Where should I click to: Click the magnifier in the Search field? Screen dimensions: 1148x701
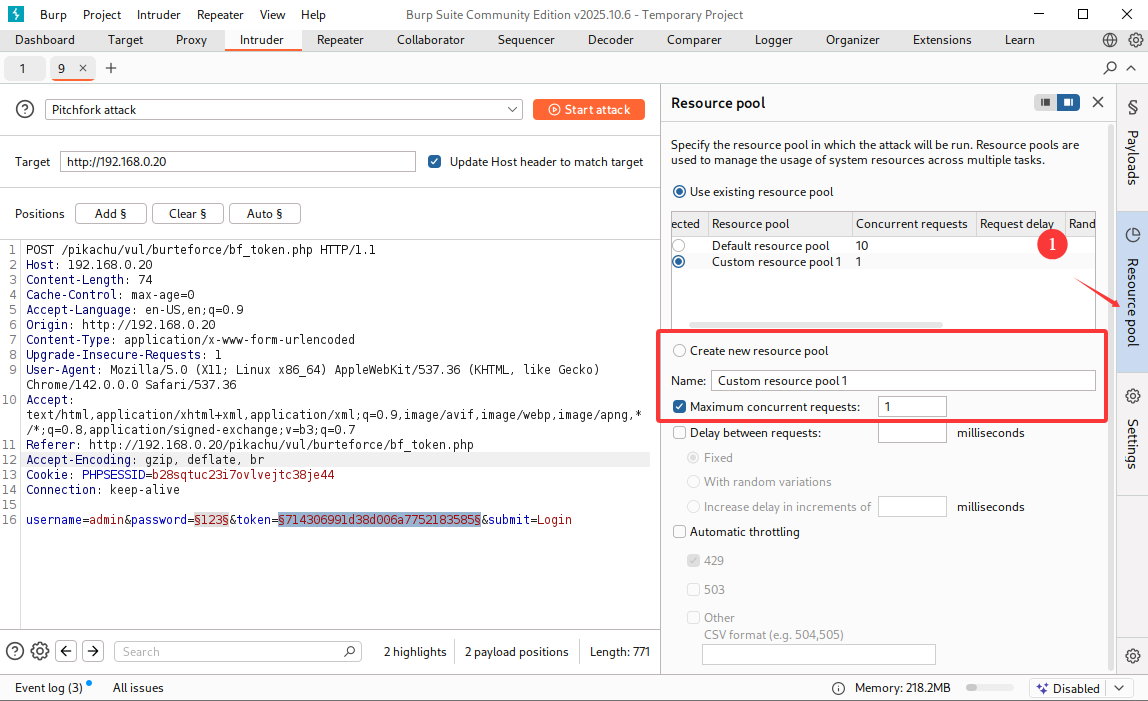point(350,651)
